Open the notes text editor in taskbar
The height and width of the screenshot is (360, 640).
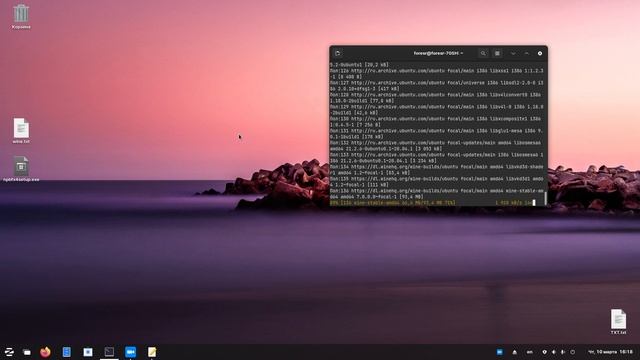click(152, 352)
